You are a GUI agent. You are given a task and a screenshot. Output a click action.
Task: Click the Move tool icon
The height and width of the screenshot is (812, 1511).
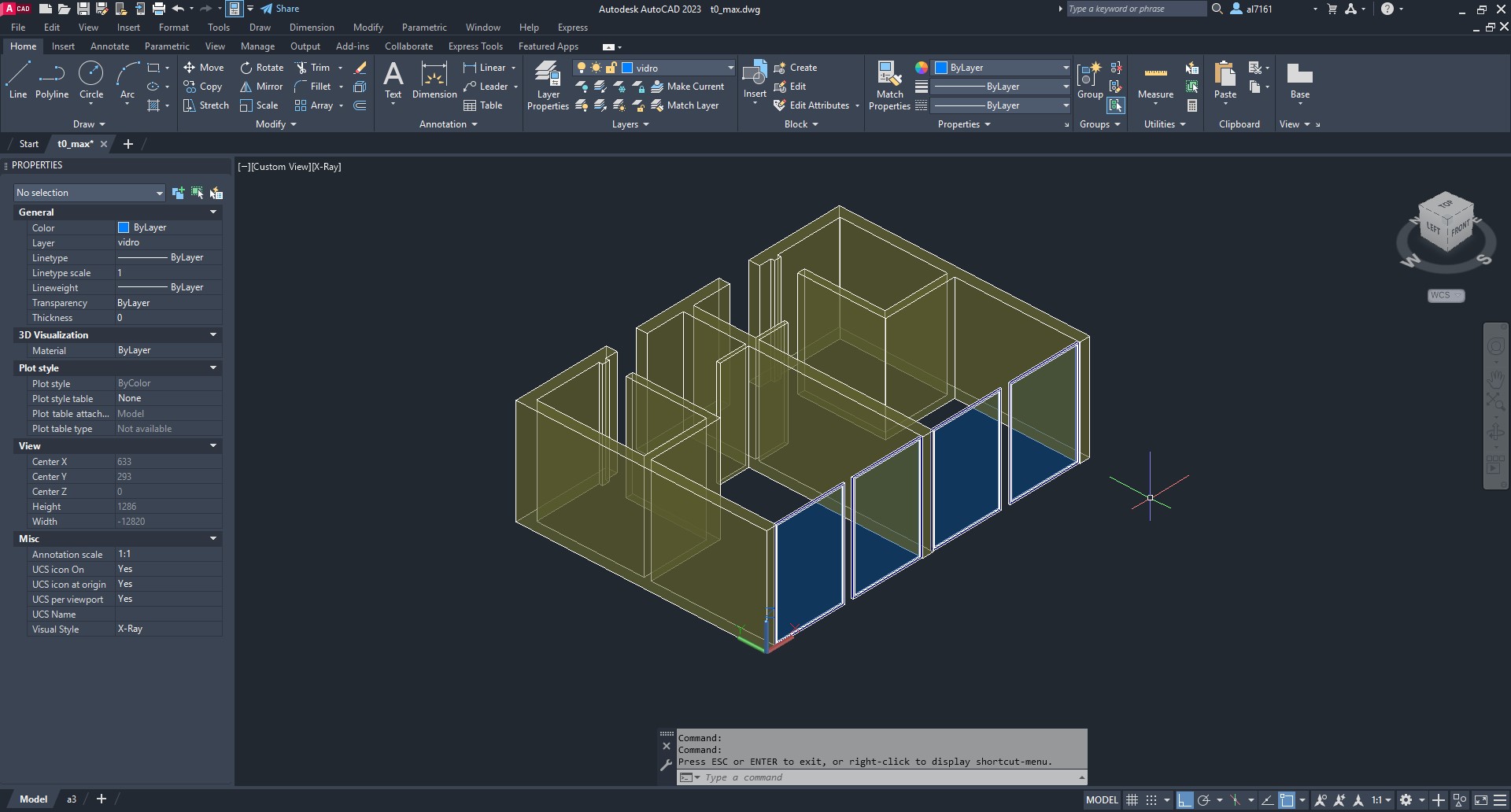(190, 68)
